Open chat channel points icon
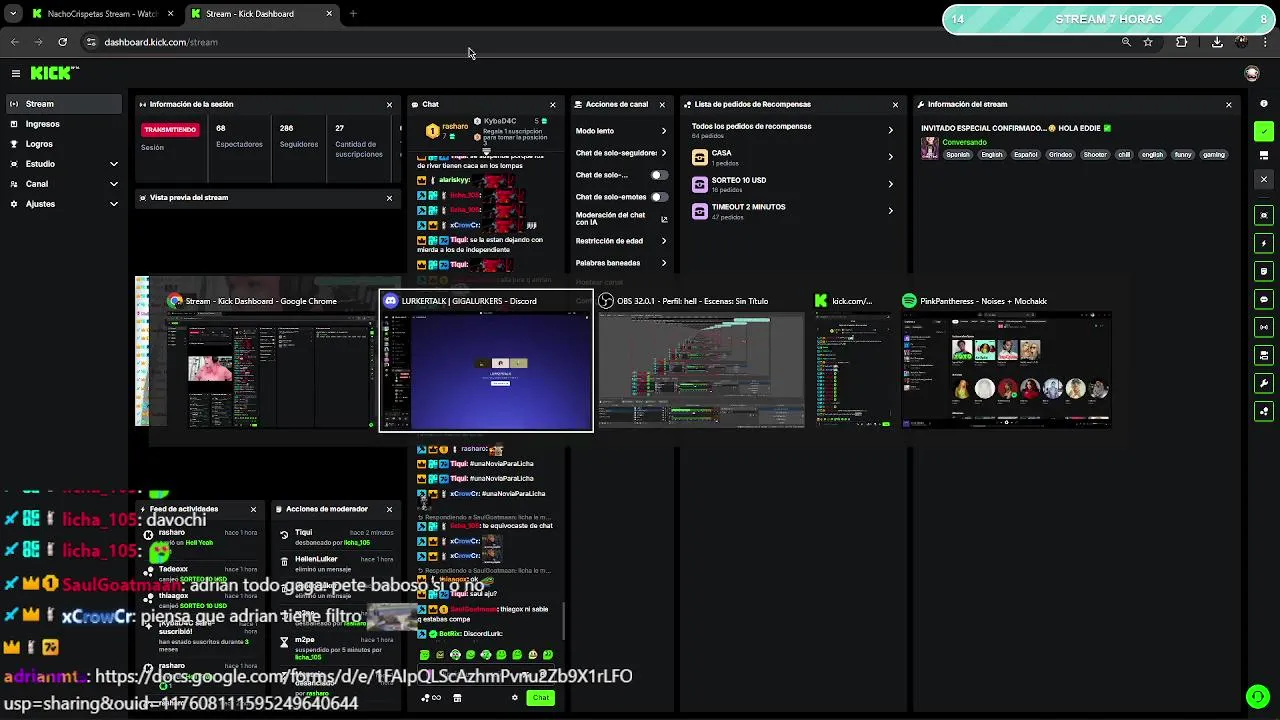1280x720 pixels. click(431, 698)
